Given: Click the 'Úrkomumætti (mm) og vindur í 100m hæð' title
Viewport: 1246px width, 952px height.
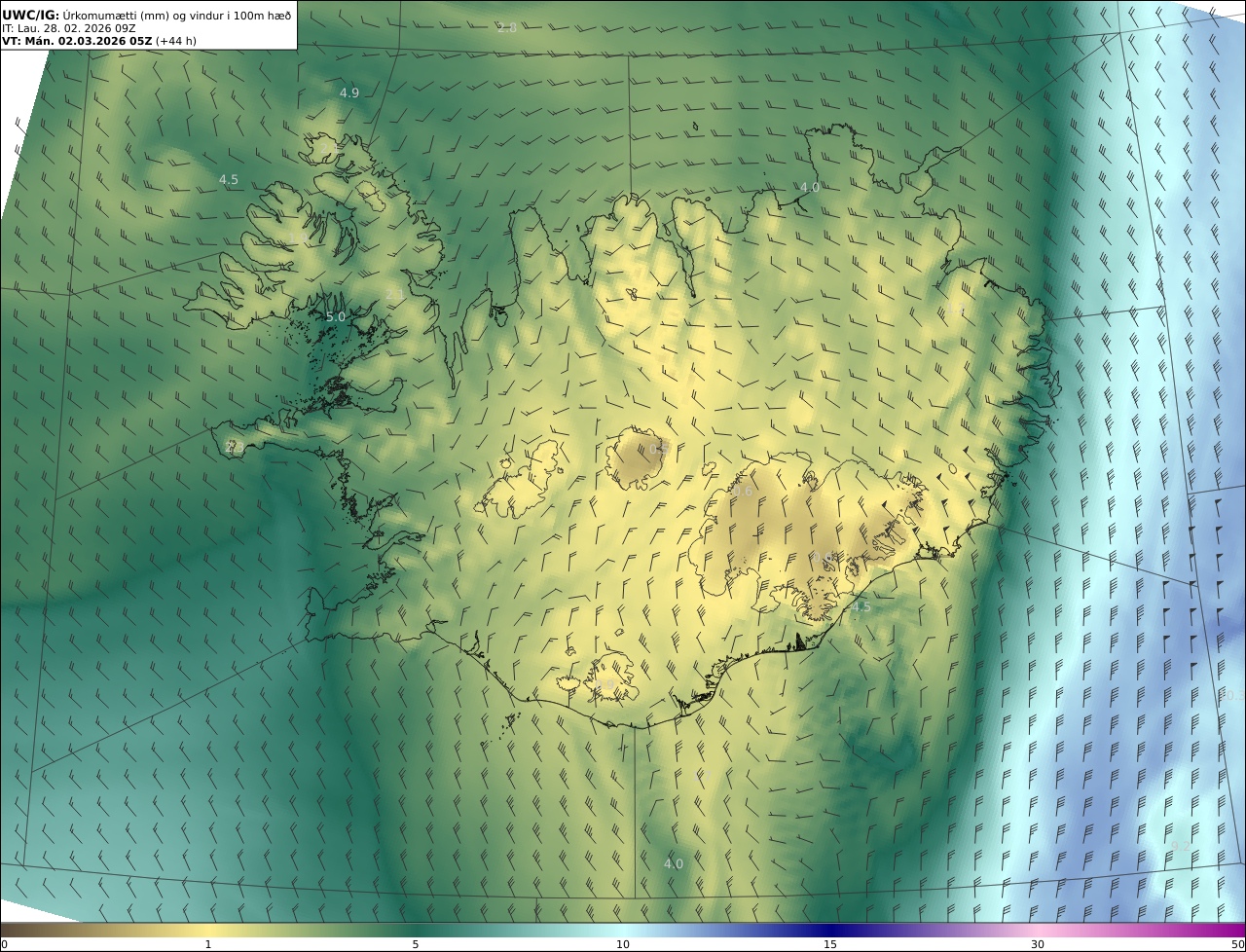Looking at the screenshot, I should 177,15.
